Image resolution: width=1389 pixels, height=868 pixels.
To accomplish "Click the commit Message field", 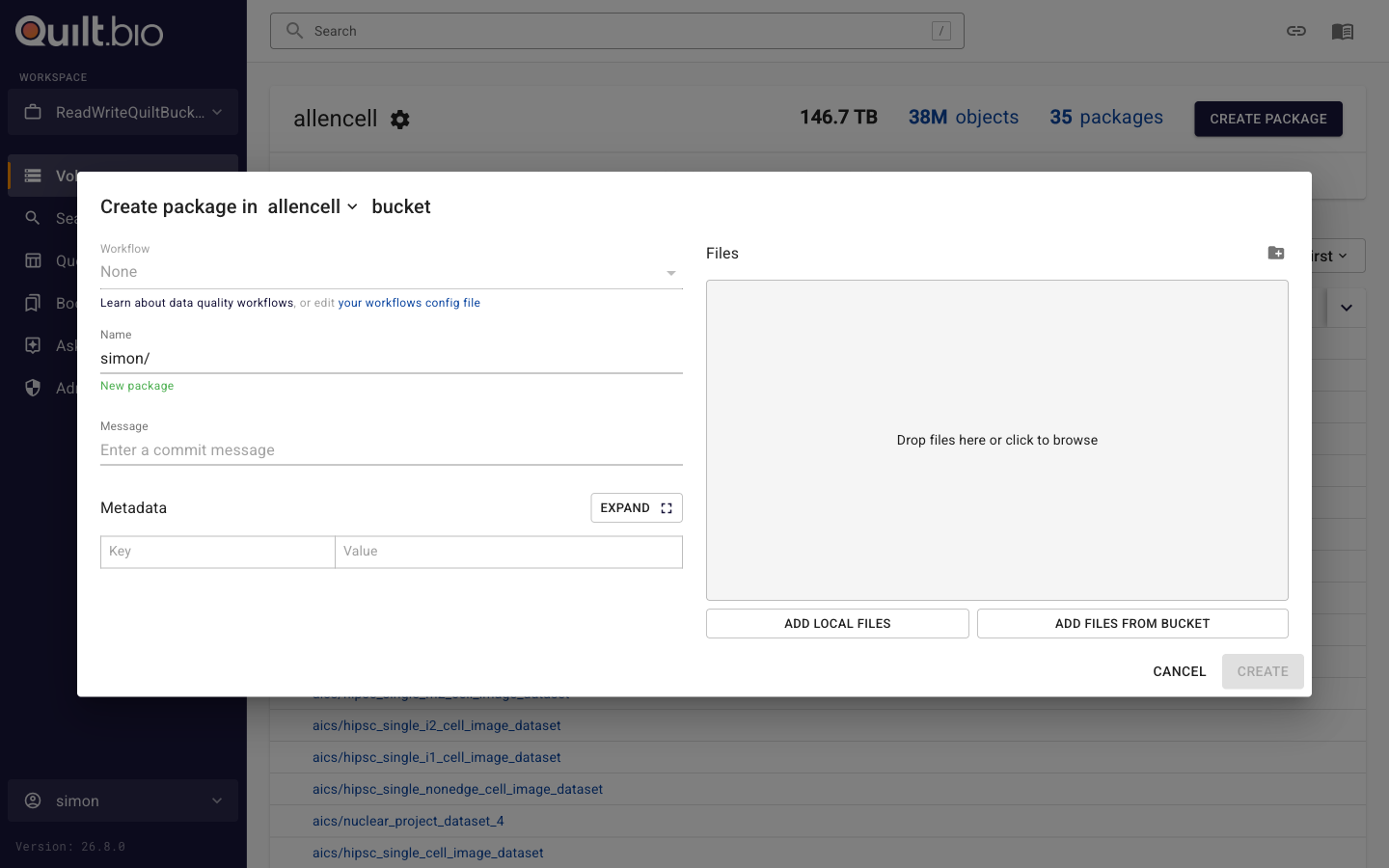I will pos(392,450).
